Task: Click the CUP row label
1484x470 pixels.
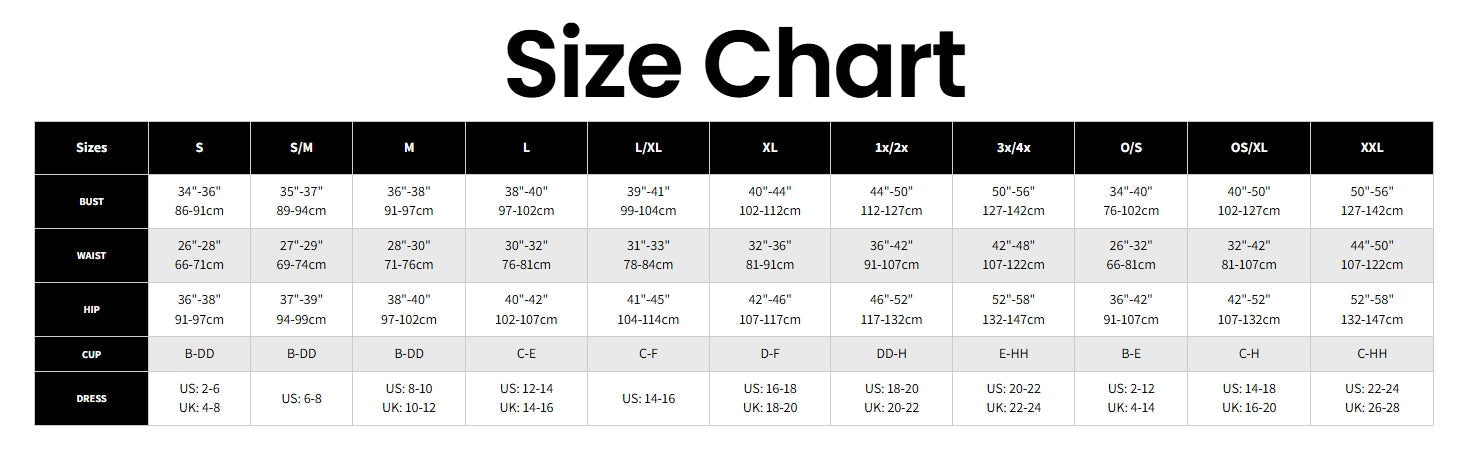Action: pyautogui.click(x=92, y=354)
